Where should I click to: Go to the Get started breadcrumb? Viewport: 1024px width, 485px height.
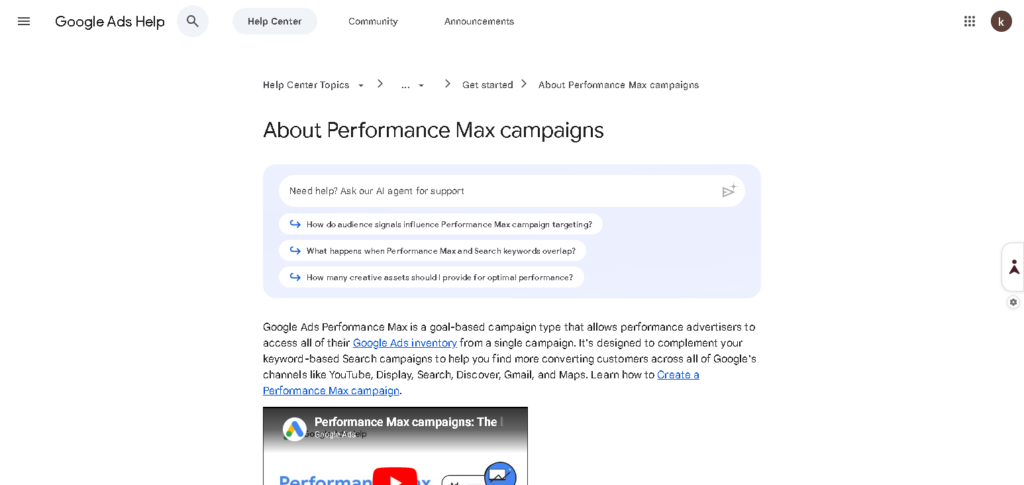[487, 85]
